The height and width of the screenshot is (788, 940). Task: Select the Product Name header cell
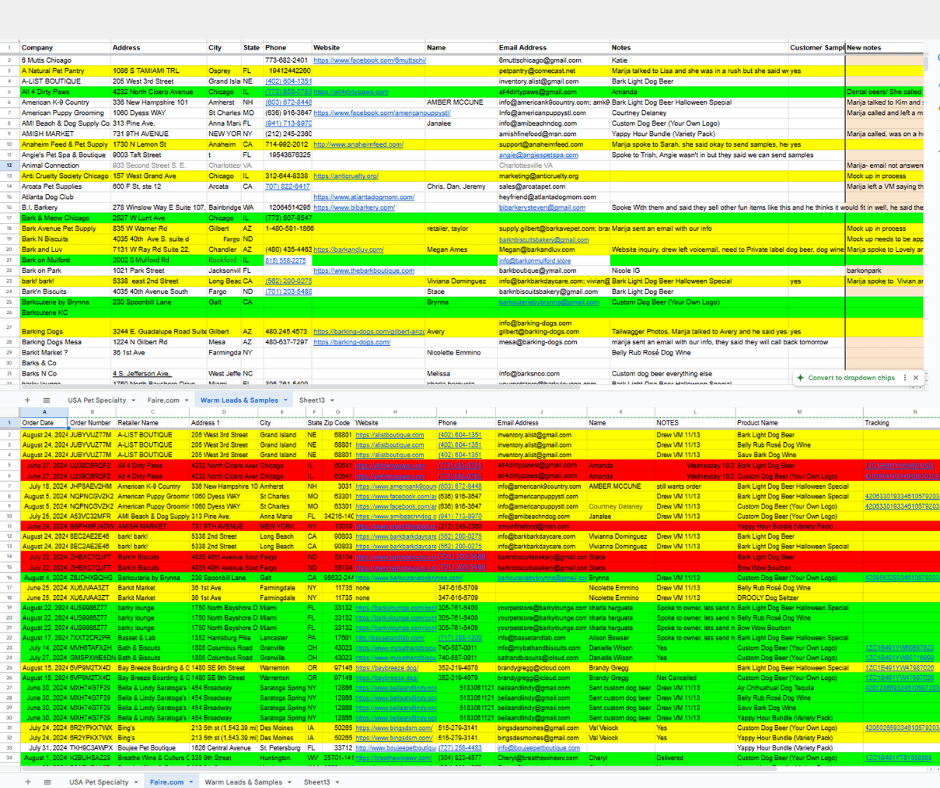[799, 423]
